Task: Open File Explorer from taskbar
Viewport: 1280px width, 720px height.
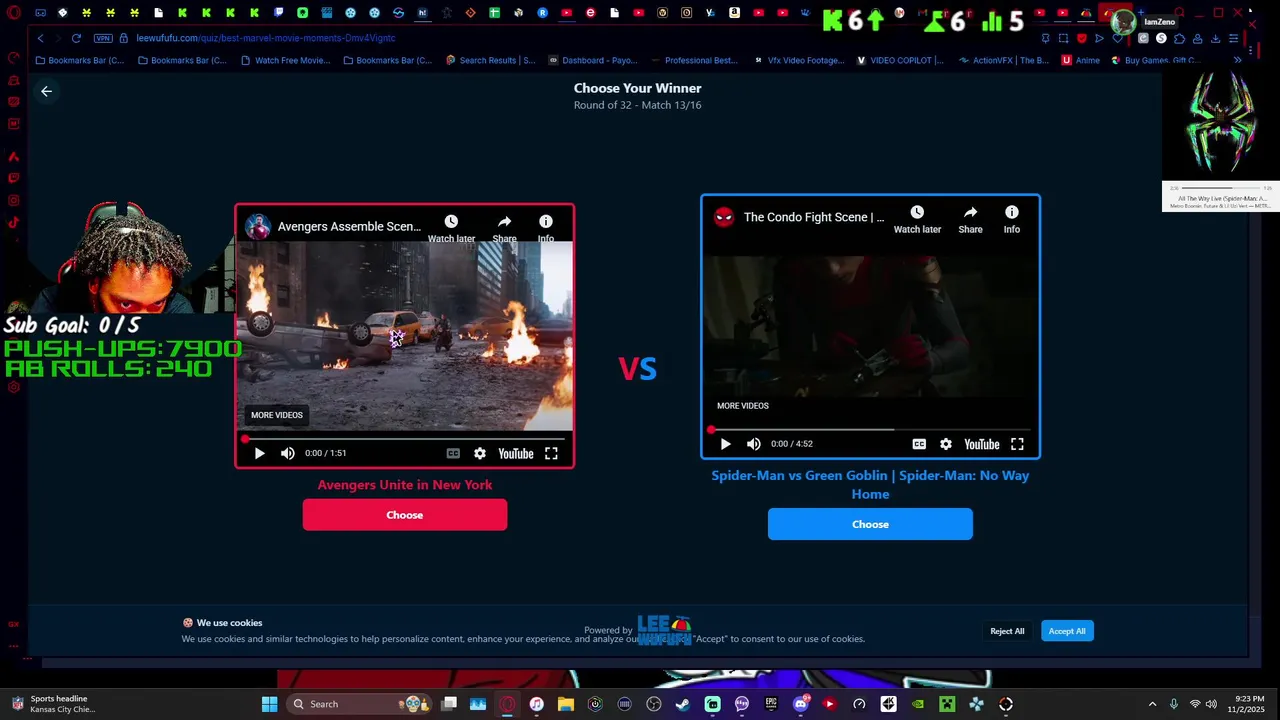Action: coord(566,704)
